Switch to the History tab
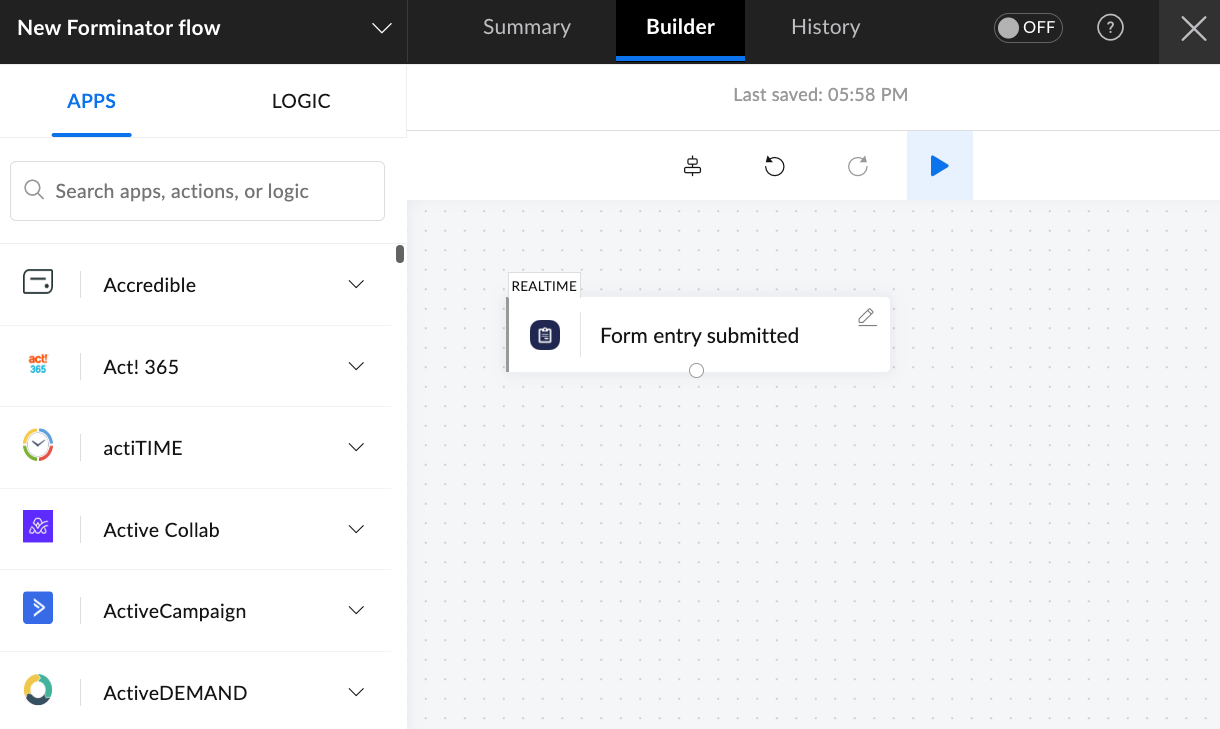The height and width of the screenshot is (729, 1220). coord(825,28)
